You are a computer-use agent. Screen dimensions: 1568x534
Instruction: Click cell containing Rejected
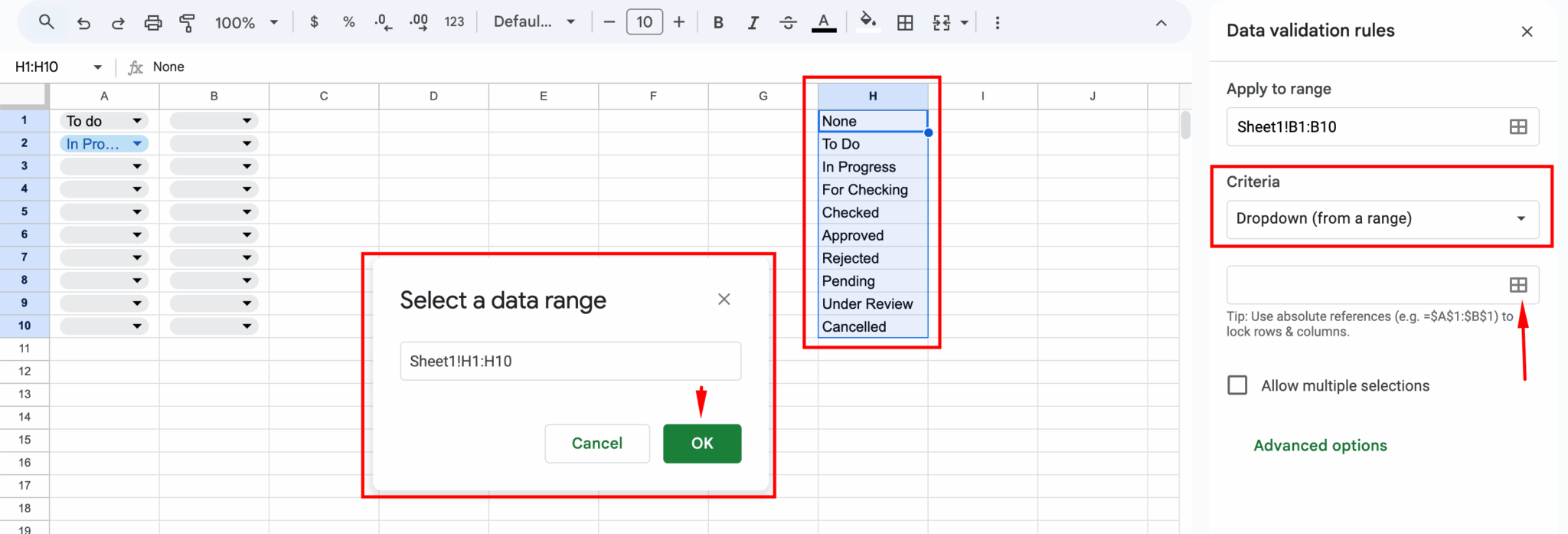coord(873,258)
